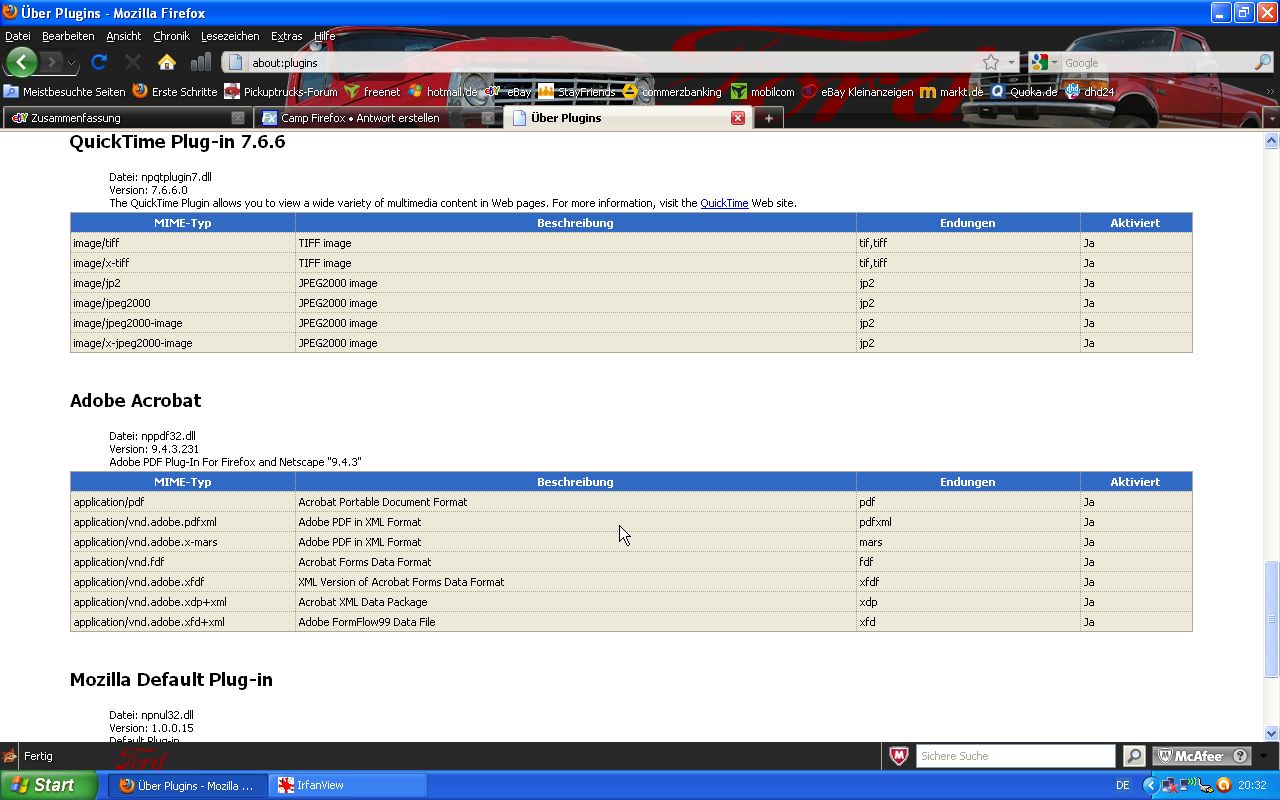Viewport: 1280px width, 800px height.
Task: Show more bookmarks with the chevron
Action: (1271, 91)
